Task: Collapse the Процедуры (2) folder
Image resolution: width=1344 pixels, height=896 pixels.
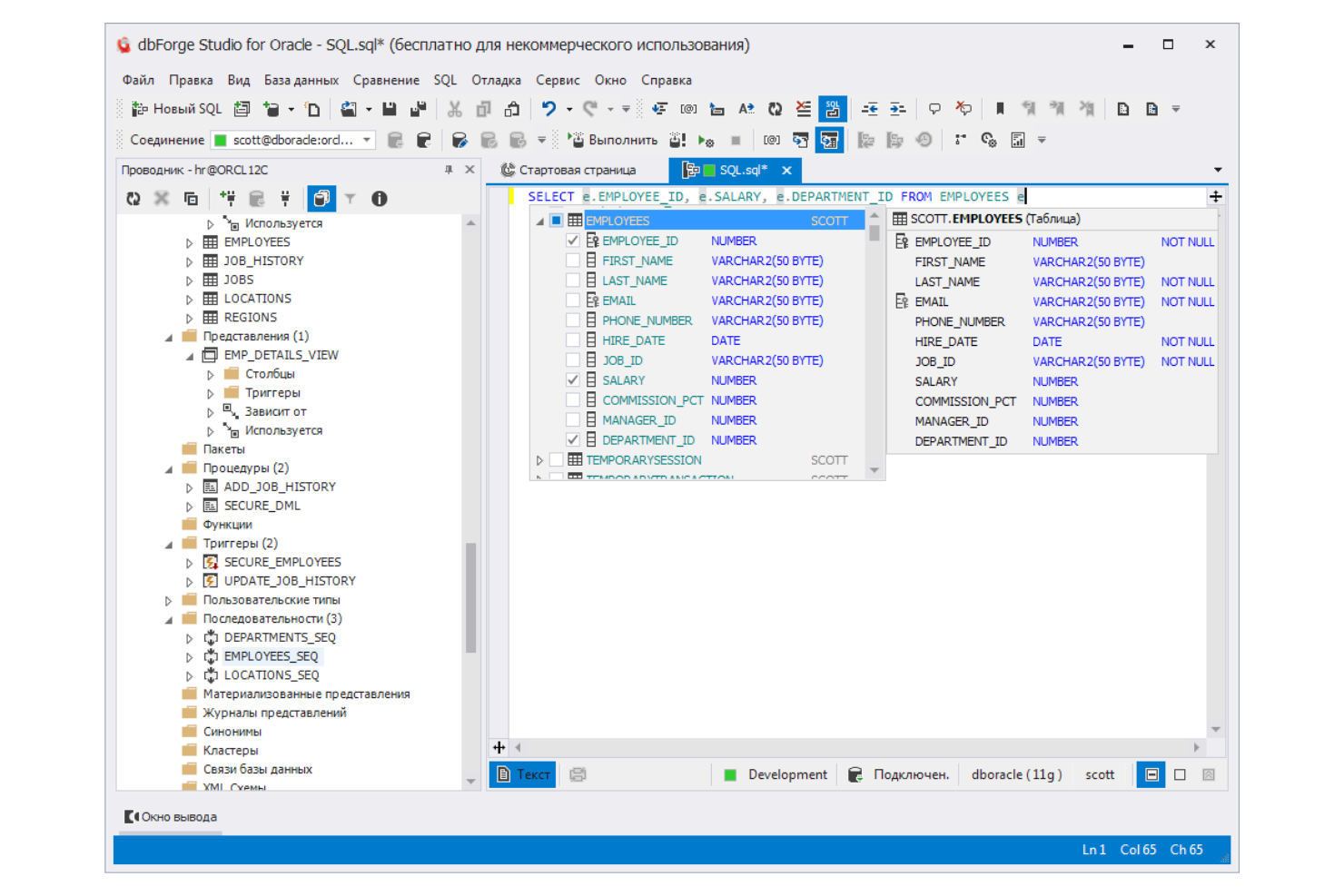Action: click(x=169, y=468)
